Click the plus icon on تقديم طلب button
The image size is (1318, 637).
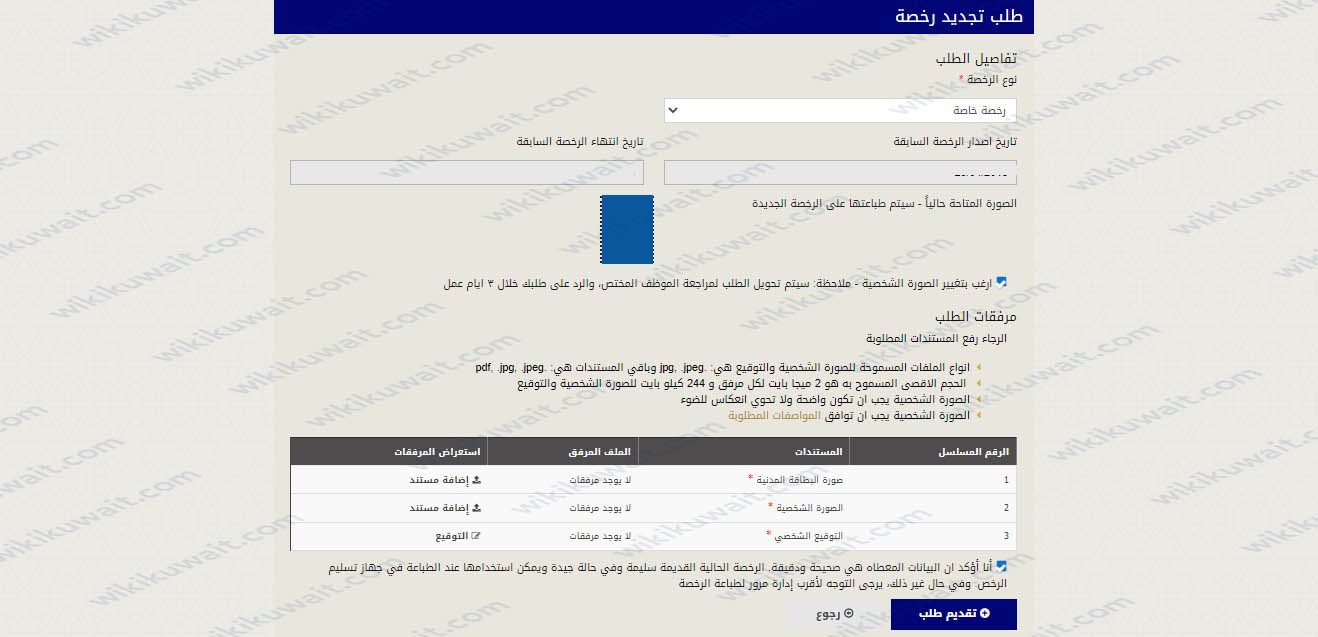[986, 612]
